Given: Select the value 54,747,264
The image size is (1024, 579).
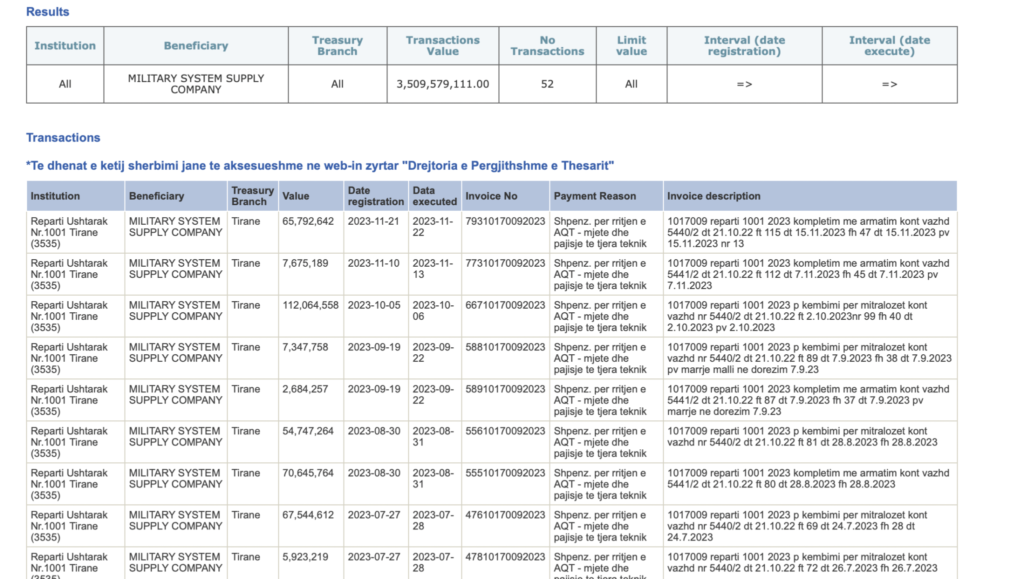Looking at the screenshot, I should click(308, 431).
